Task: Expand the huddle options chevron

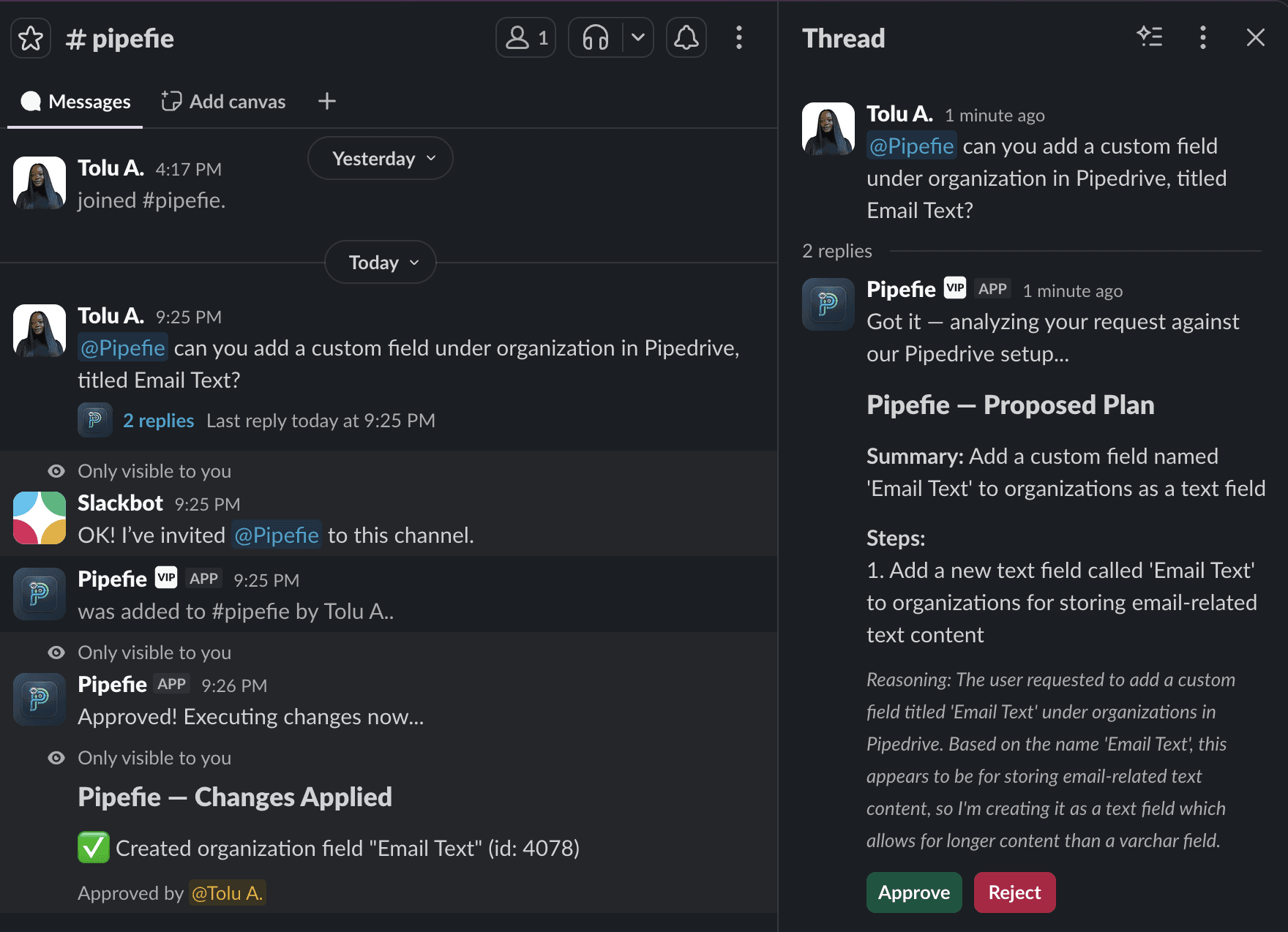Action: click(x=636, y=37)
